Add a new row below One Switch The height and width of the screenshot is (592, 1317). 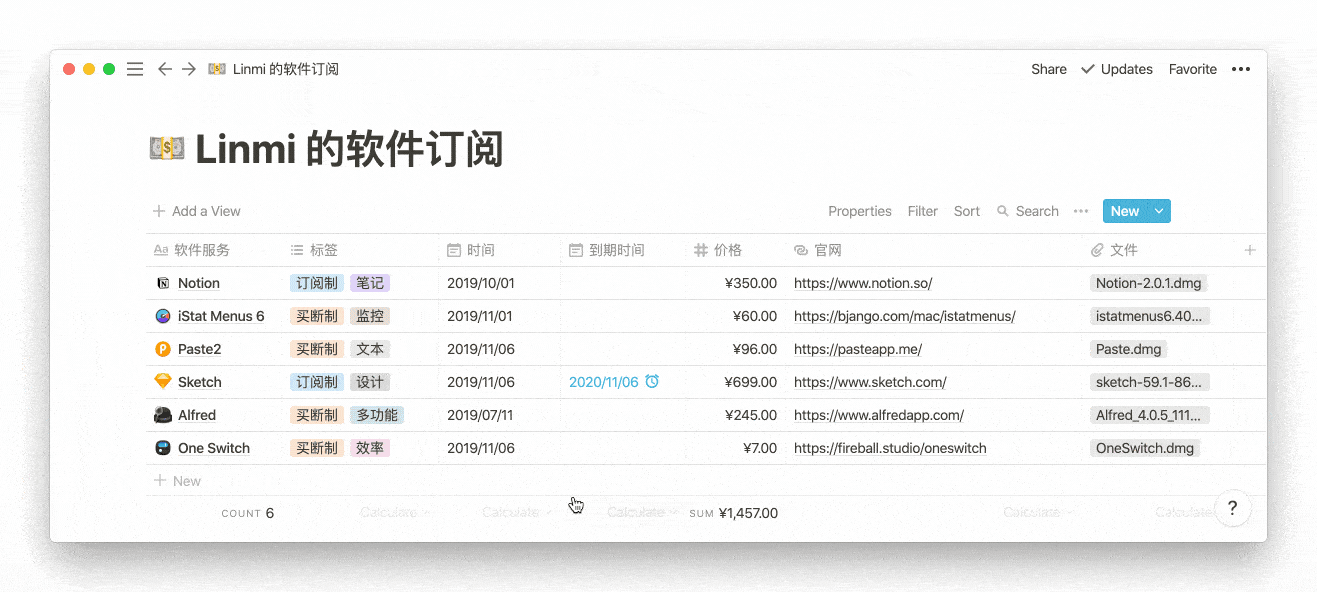tap(177, 481)
